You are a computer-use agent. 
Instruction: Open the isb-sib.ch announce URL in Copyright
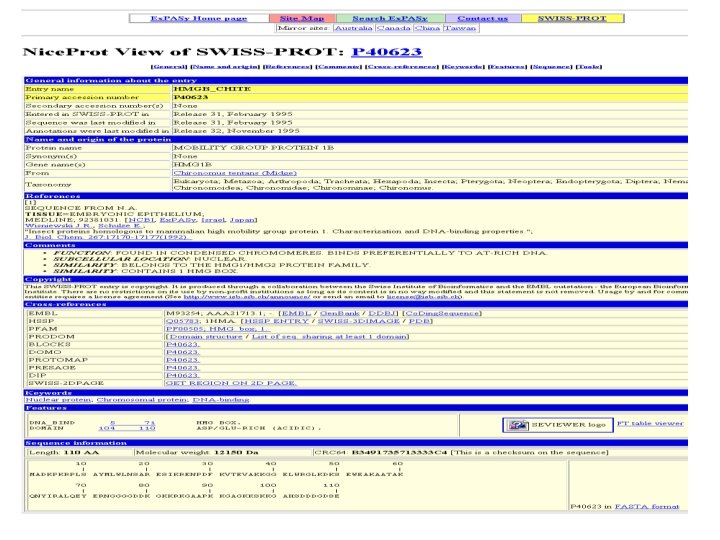click(x=247, y=297)
